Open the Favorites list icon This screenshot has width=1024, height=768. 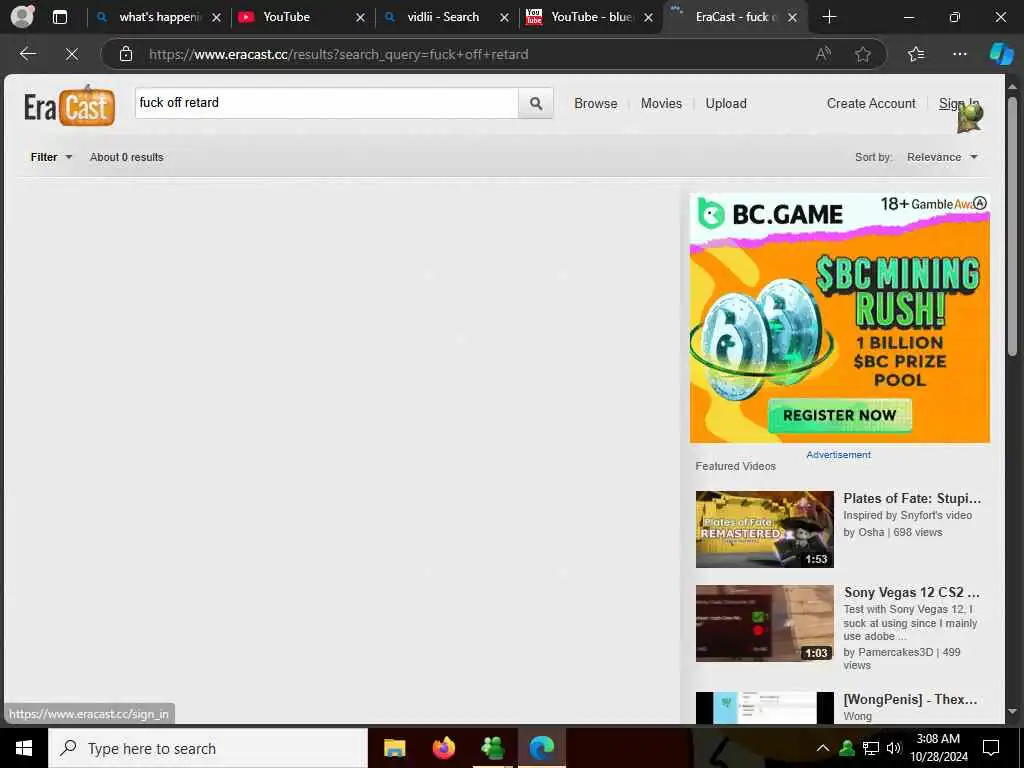(x=916, y=54)
